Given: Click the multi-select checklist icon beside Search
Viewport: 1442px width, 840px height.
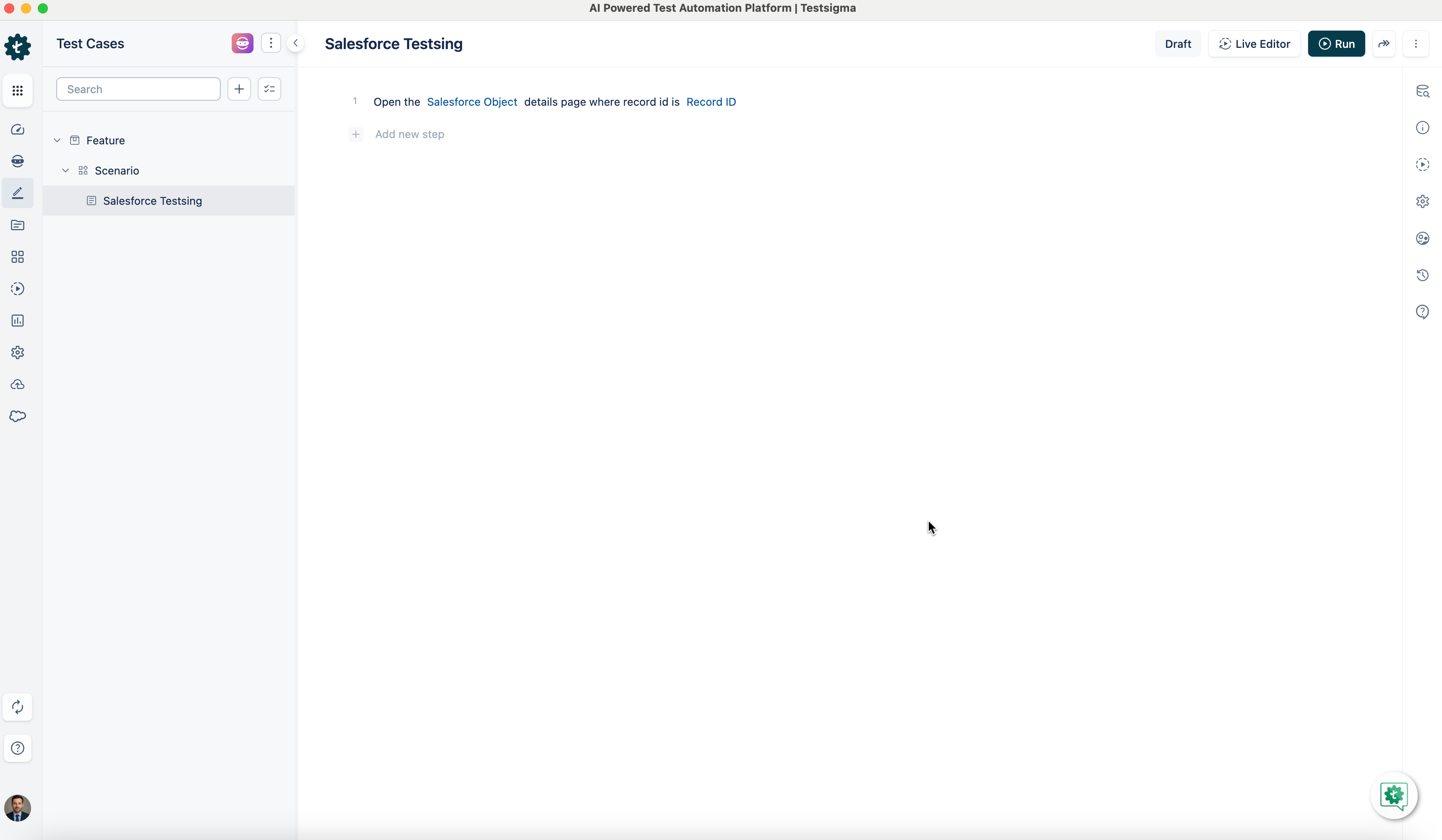Looking at the screenshot, I should pos(269,89).
